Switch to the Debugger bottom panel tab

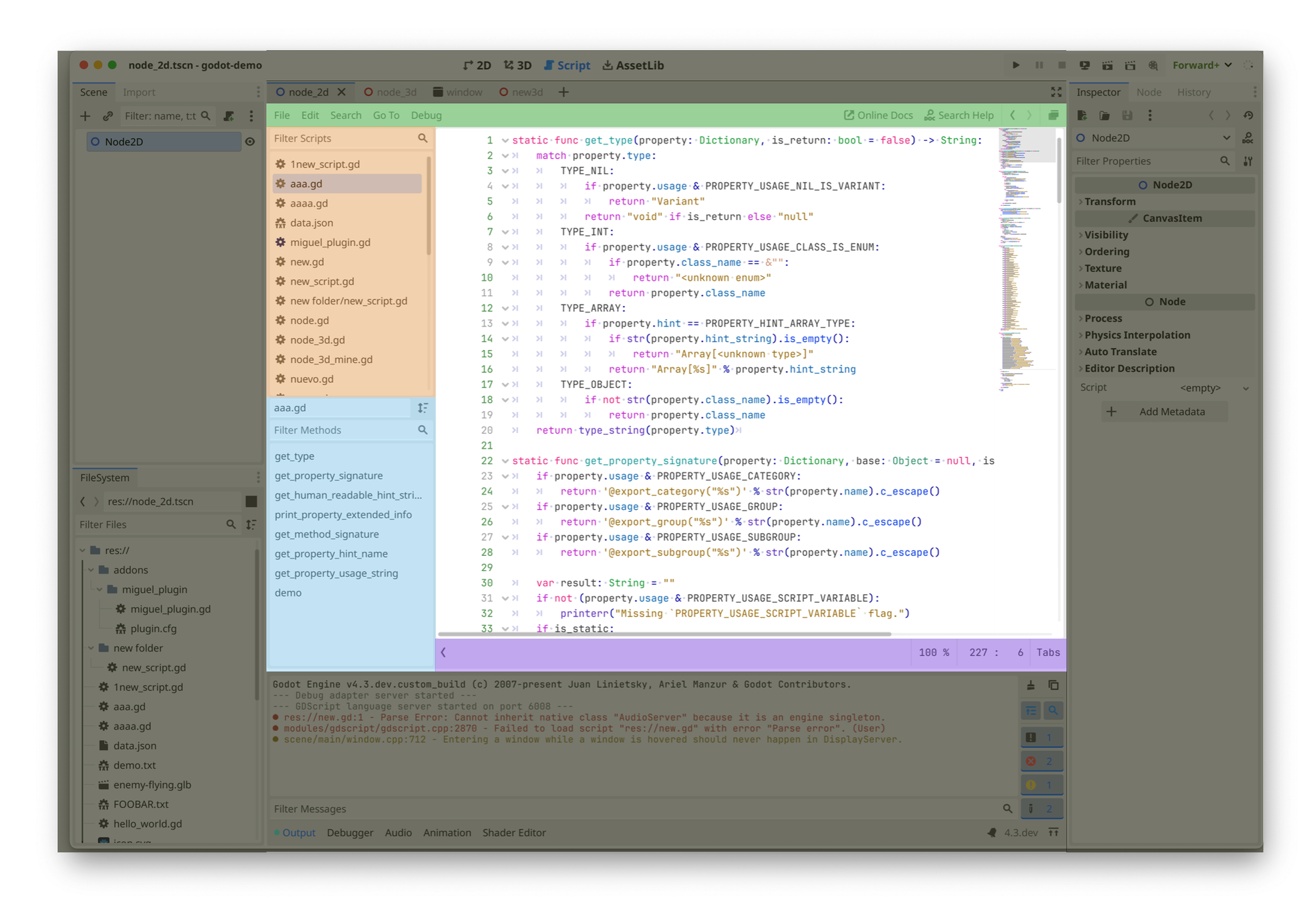pyautogui.click(x=349, y=832)
